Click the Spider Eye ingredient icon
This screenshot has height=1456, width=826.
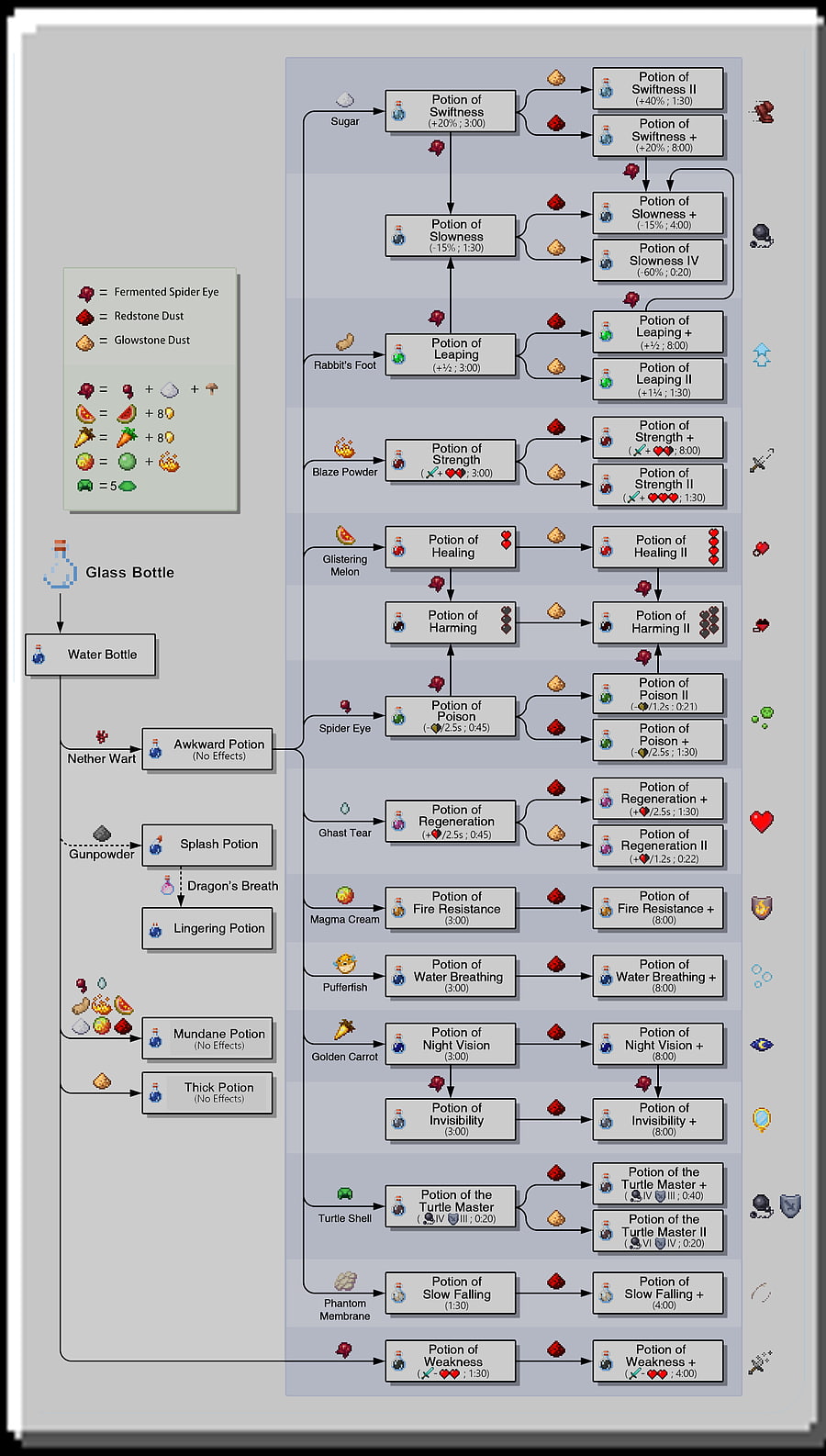coord(345,706)
